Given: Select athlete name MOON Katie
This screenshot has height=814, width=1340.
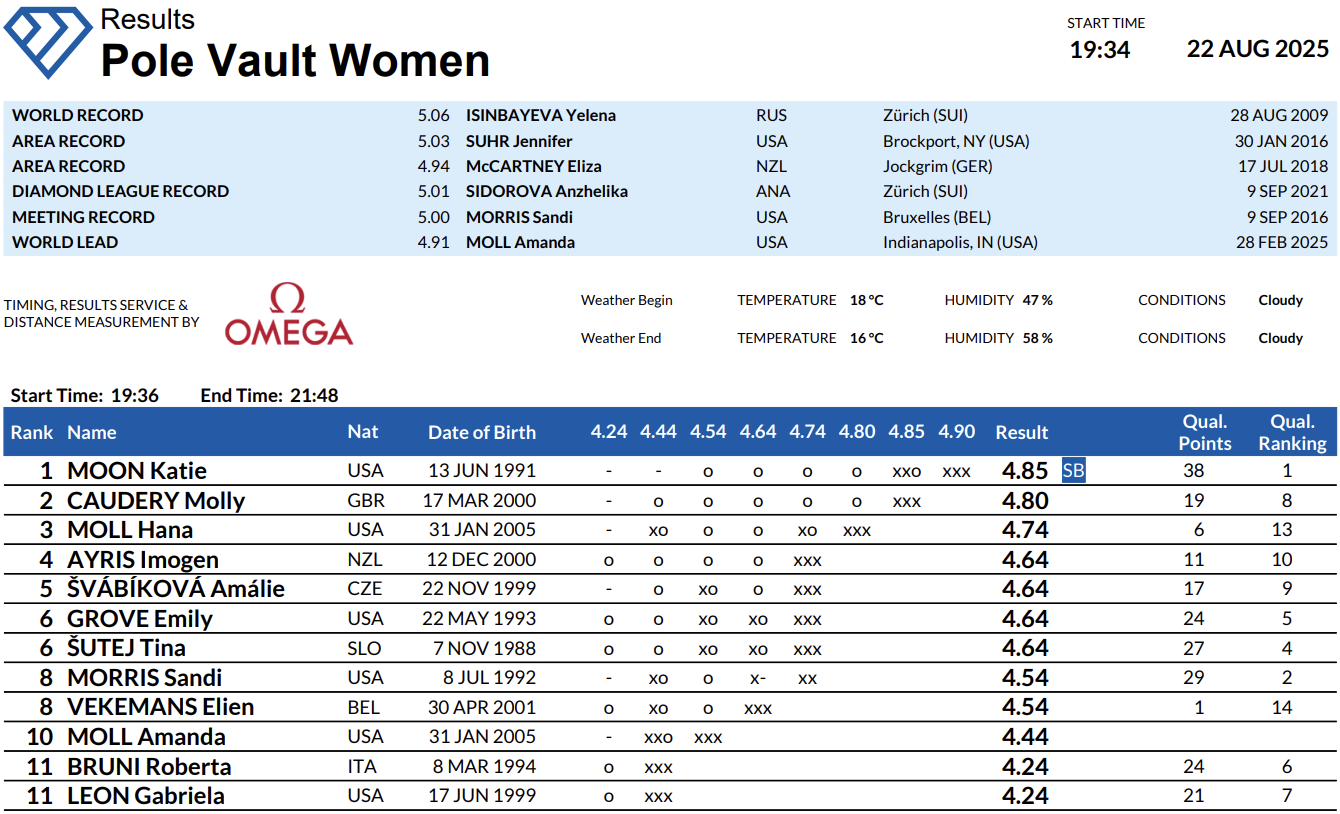Looking at the screenshot, I should coord(137,471).
